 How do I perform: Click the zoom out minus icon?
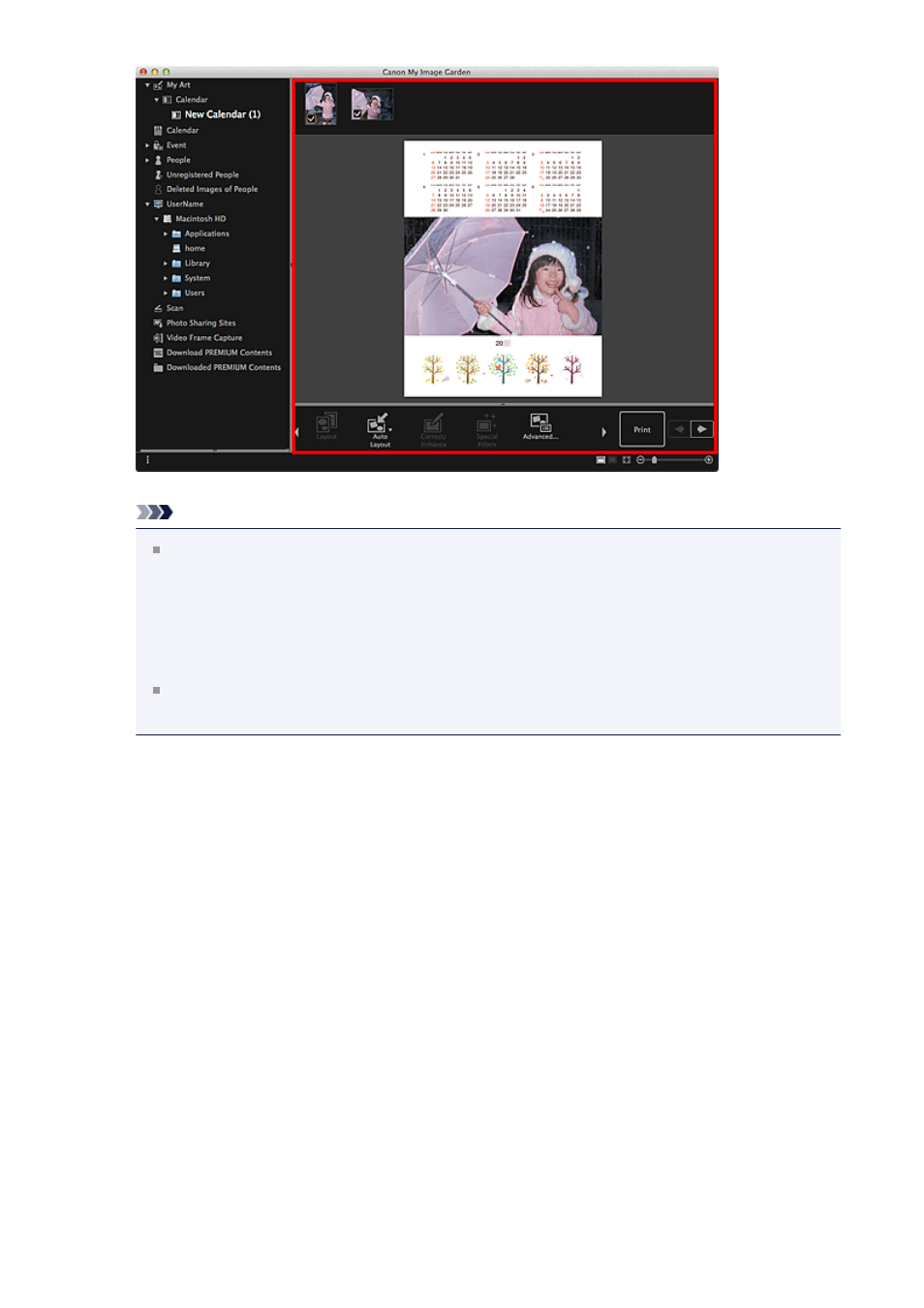tap(640, 460)
